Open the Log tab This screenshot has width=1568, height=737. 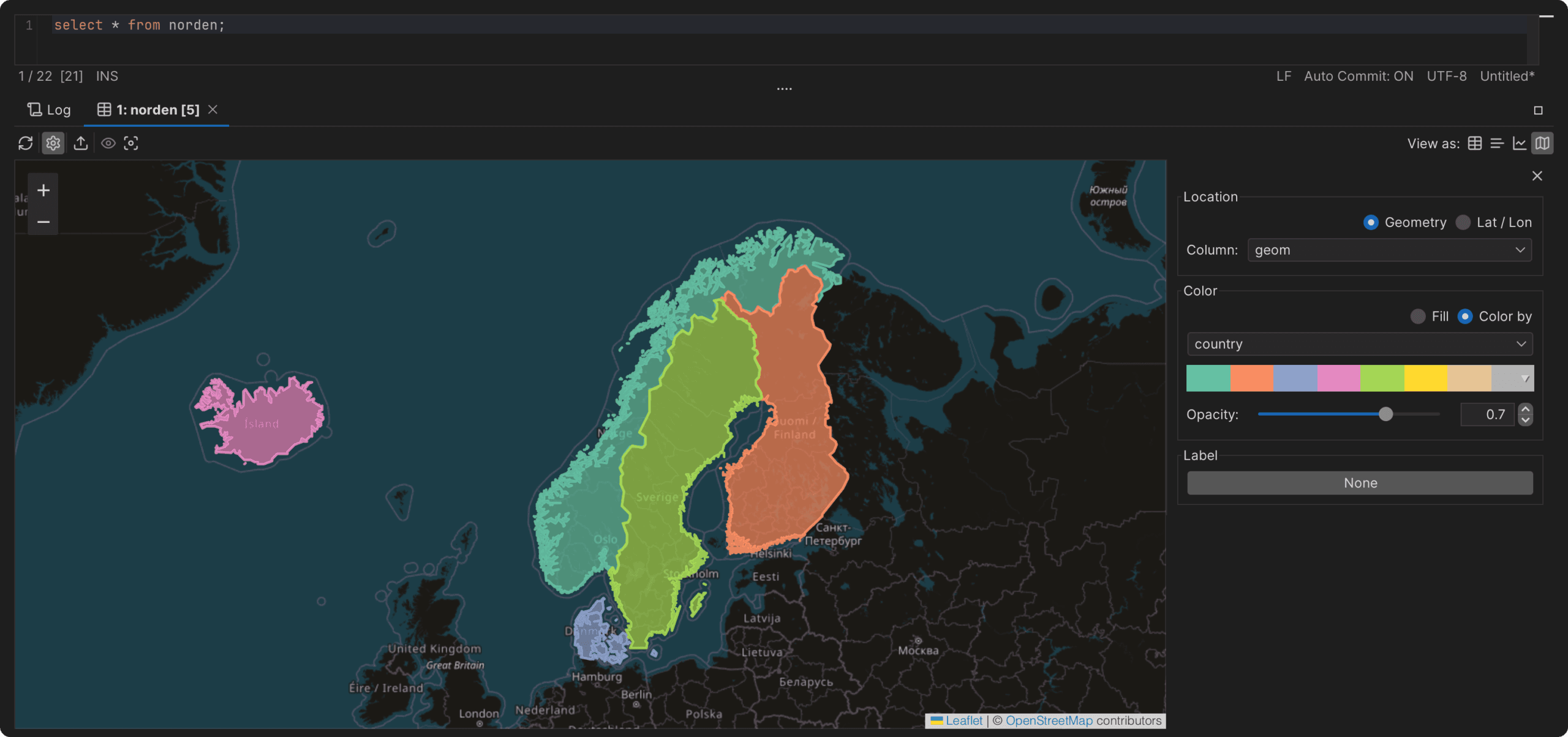(49, 110)
